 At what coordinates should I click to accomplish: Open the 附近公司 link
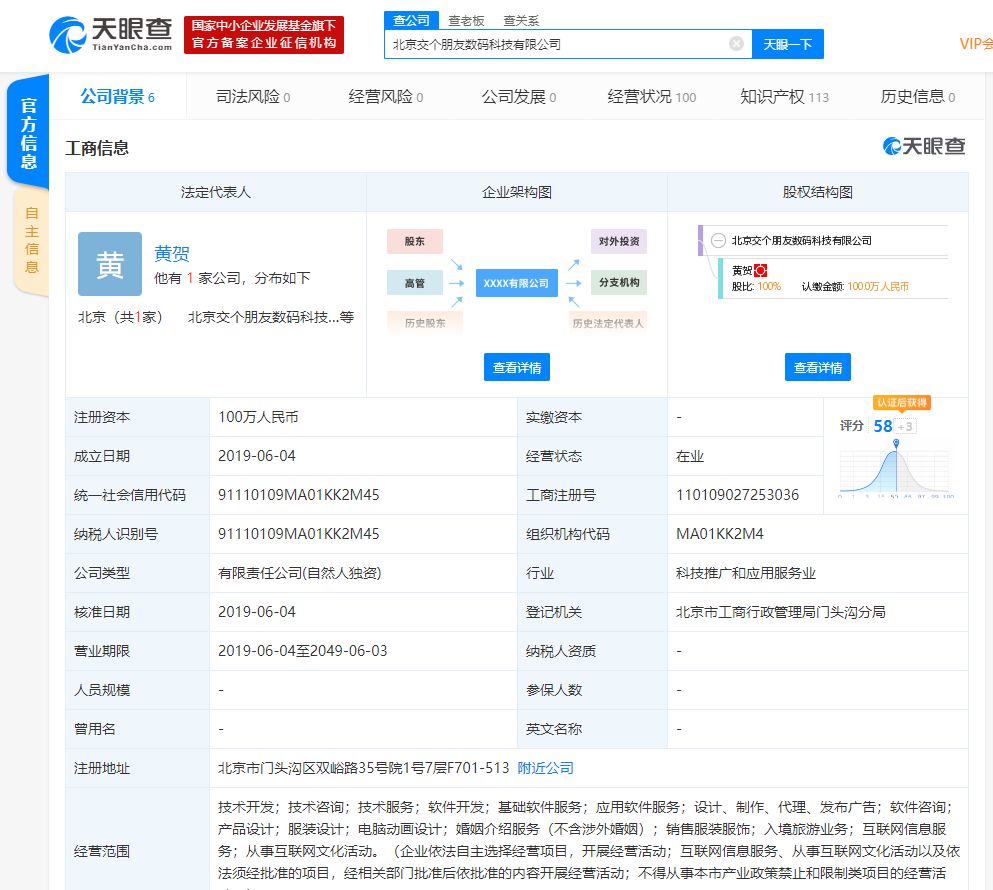(545, 768)
